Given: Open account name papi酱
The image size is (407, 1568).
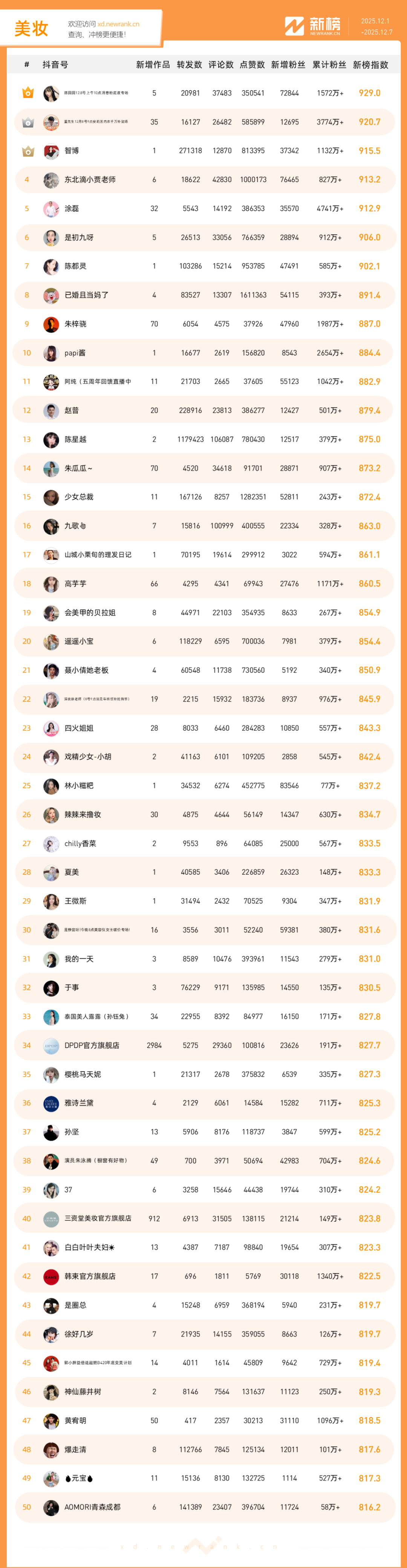Looking at the screenshot, I should (x=75, y=353).
